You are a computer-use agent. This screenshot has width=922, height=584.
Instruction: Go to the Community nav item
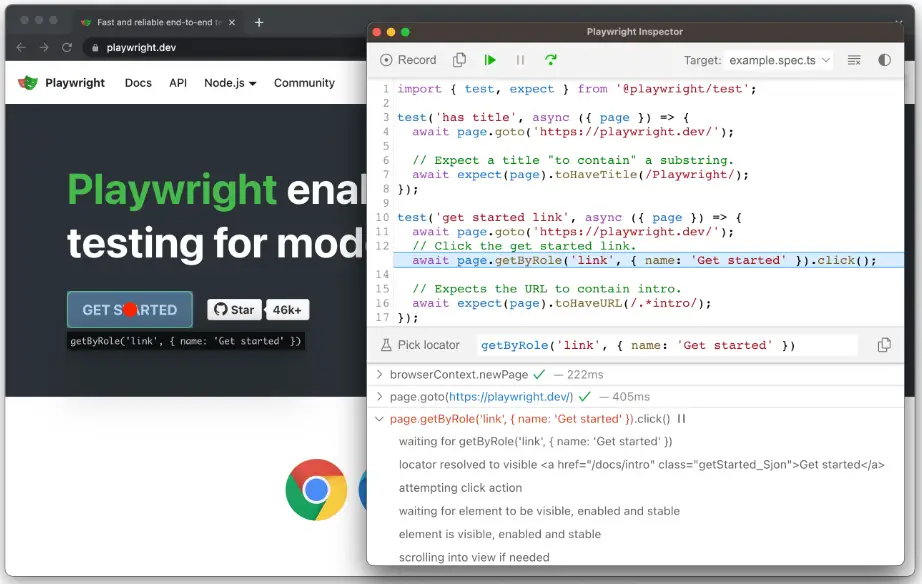(304, 83)
